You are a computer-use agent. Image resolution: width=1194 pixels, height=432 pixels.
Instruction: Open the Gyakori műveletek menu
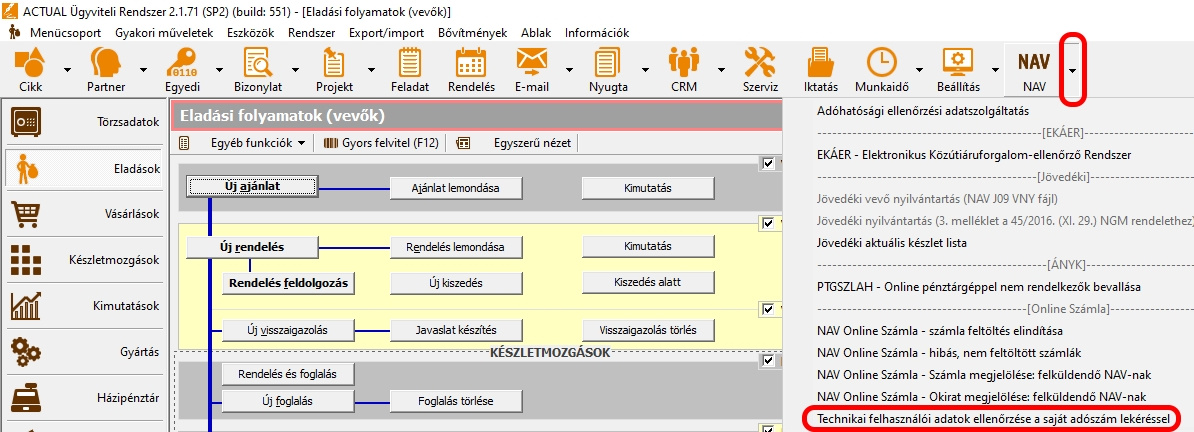[166, 33]
